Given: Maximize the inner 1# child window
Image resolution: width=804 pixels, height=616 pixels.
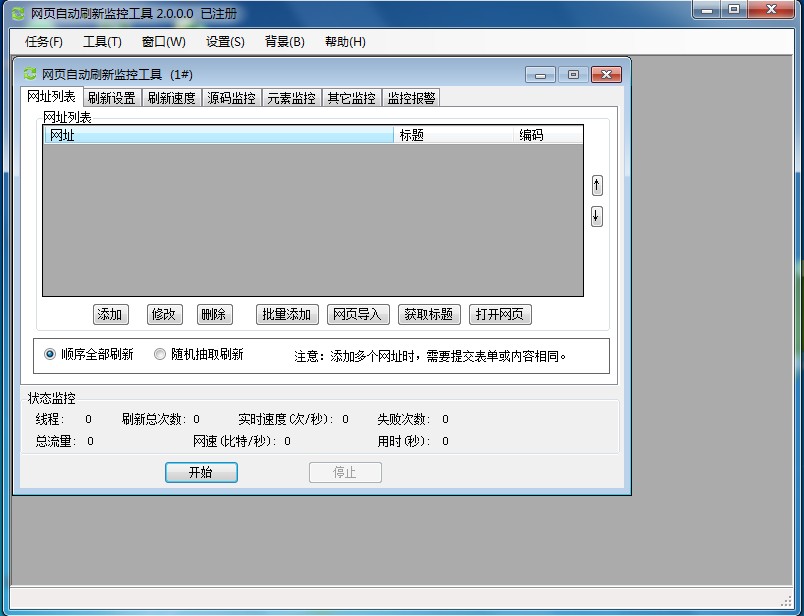Looking at the screenshot, I should click(x=573, y=75).
